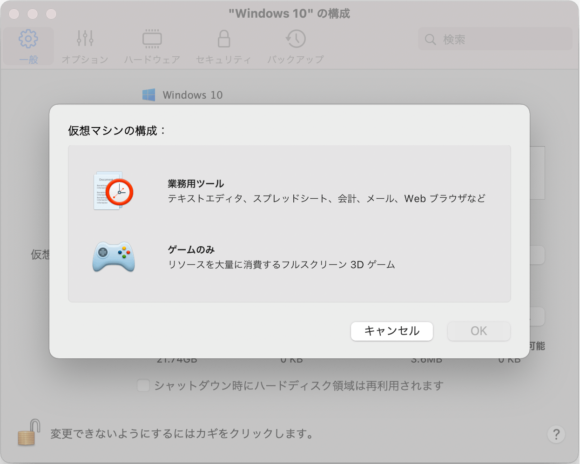Select the ゲームのみ gamepad icon
Viewport: 580px width, 464px height.
(x=114, y=257)
